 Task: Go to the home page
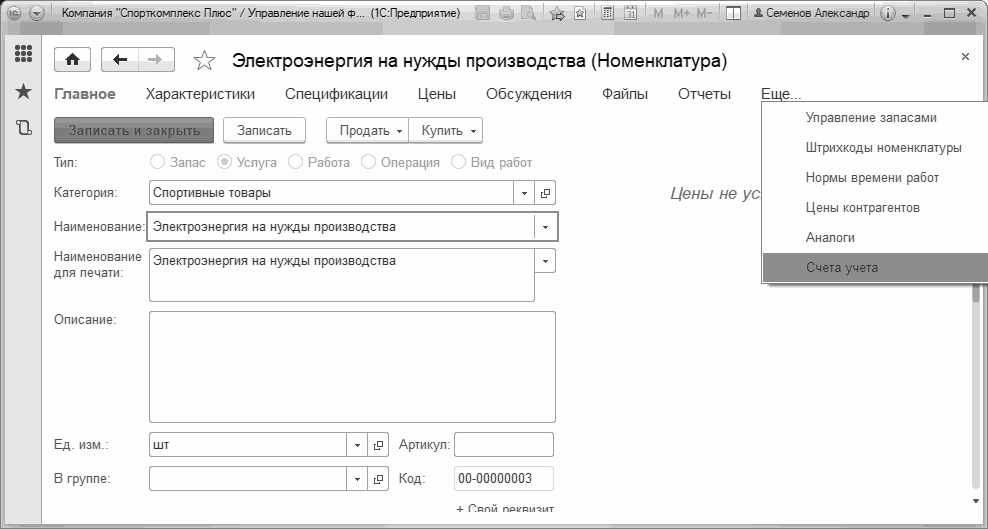pos(72,60)
